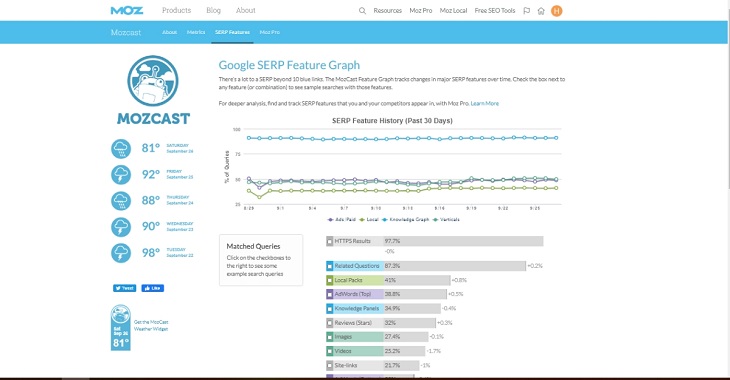Screen dimensions: 730x380
Task: Click the flag icon in top navigation
Action: click(527, 11)
